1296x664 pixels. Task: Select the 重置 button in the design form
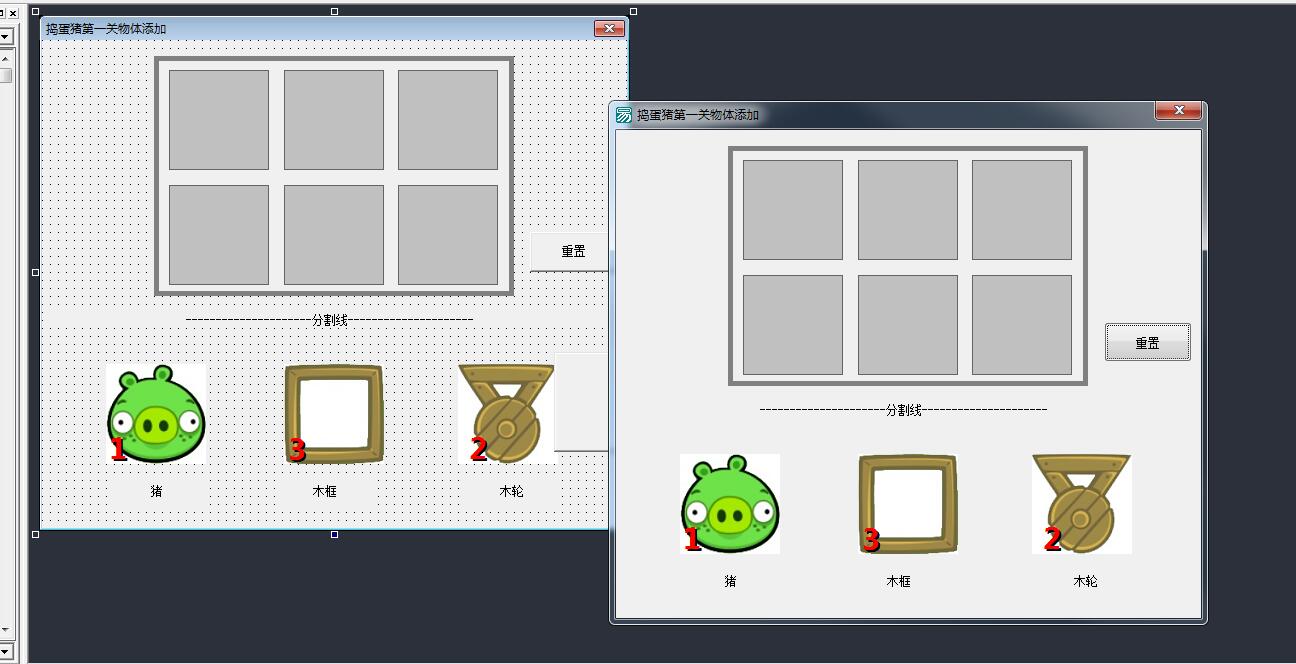[570, 252]
